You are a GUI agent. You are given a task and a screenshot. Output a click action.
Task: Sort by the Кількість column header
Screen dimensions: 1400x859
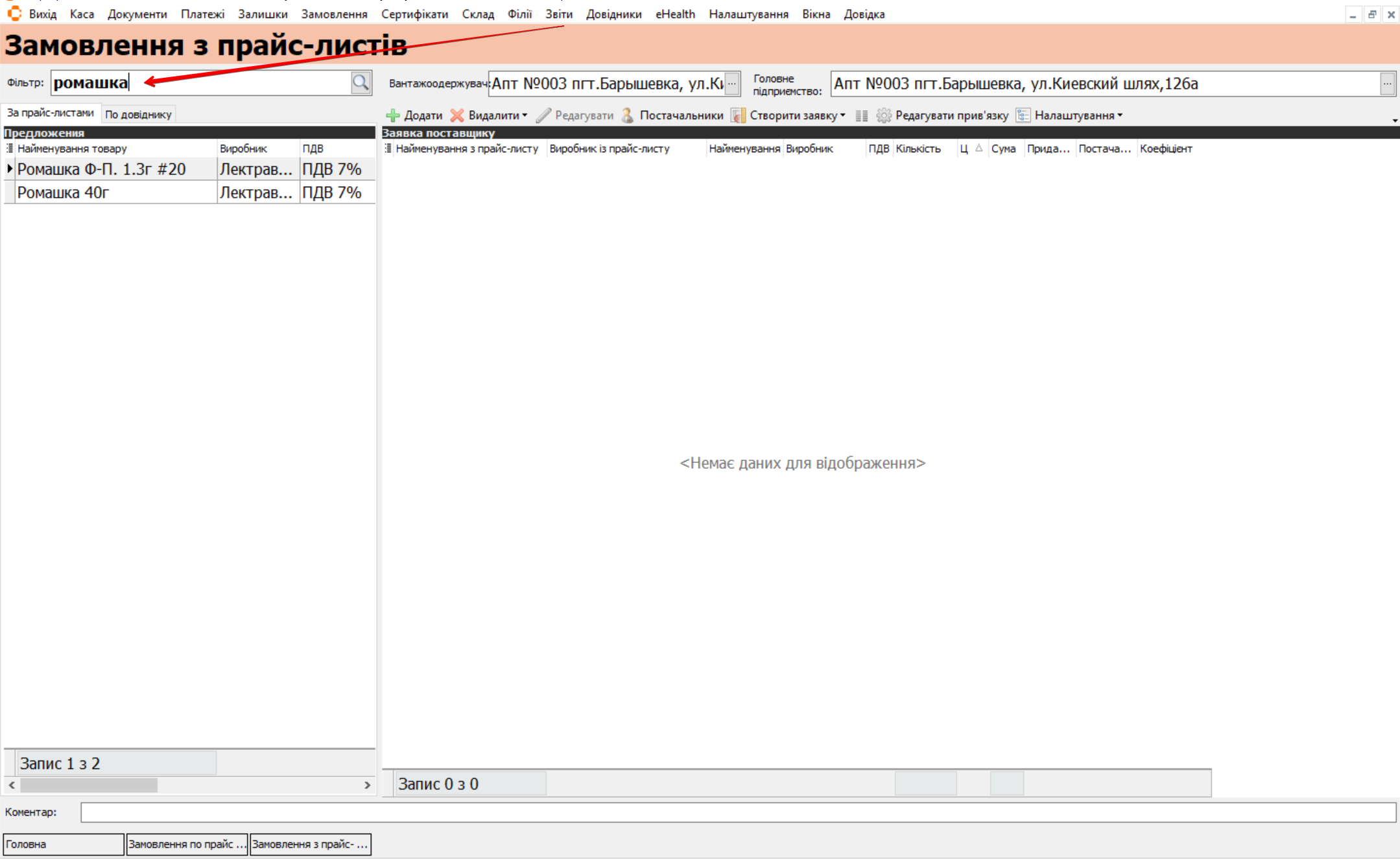pyautogui.click(x=918, y=148)
